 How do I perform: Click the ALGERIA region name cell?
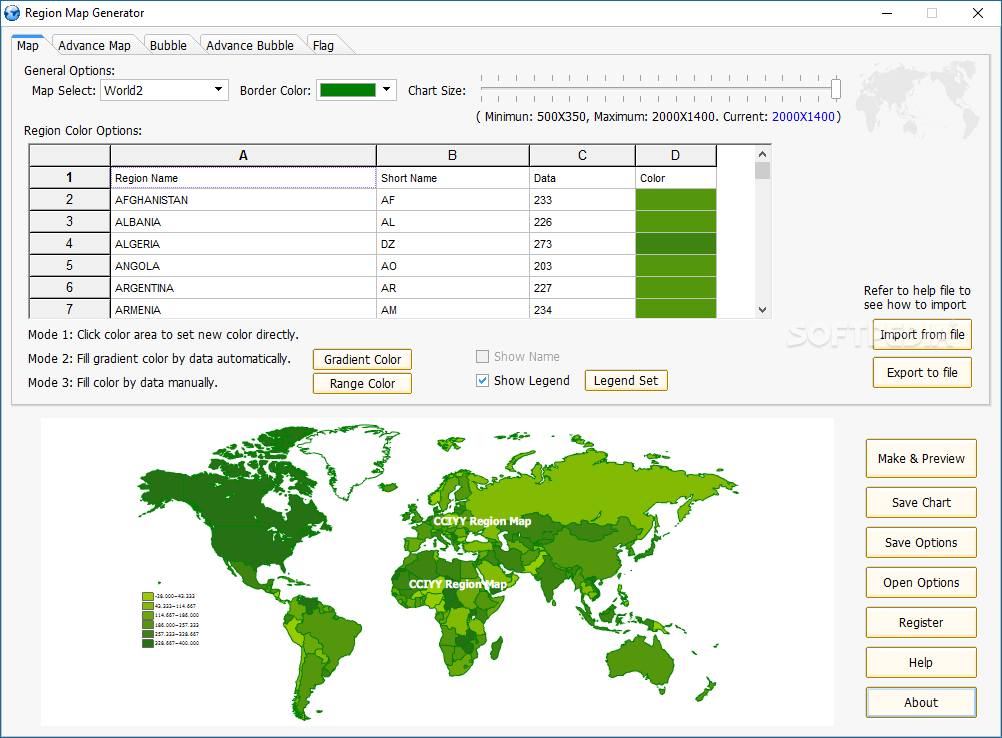pos(243,243)
